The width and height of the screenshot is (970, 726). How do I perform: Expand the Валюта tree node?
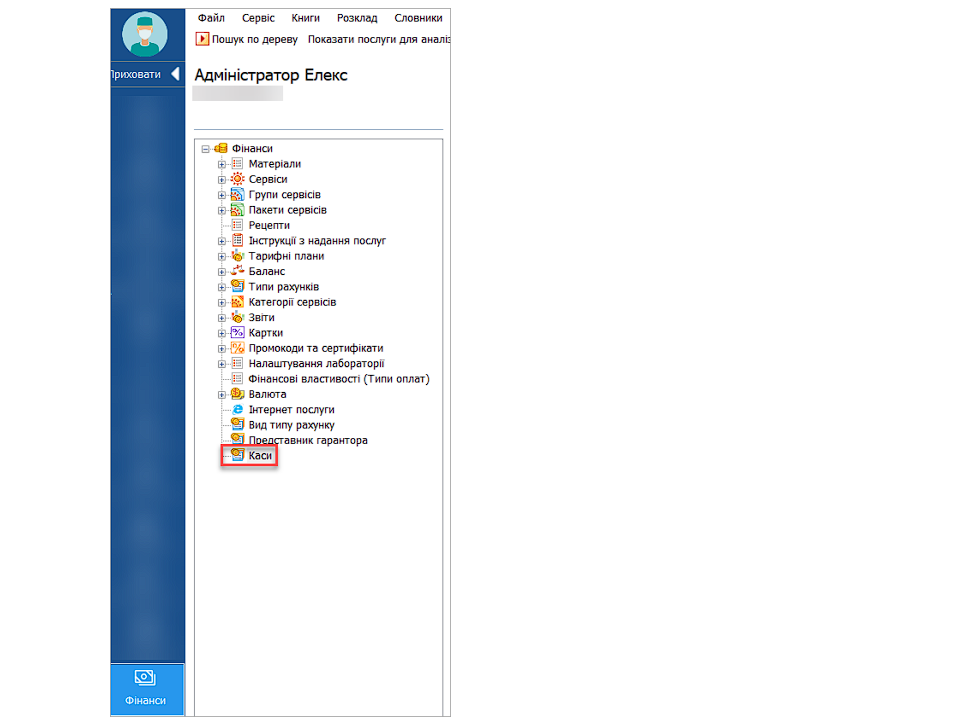tap(222, 395)
